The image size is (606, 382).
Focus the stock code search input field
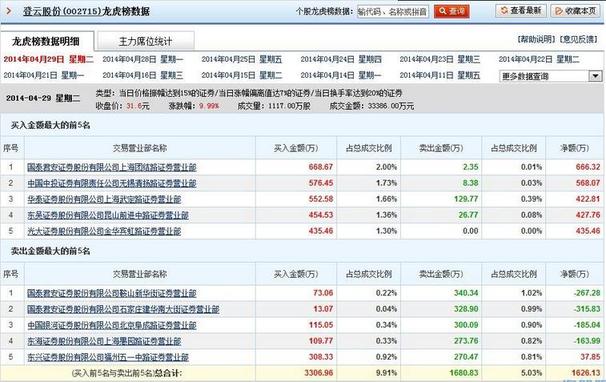click(x=393, y=12)
